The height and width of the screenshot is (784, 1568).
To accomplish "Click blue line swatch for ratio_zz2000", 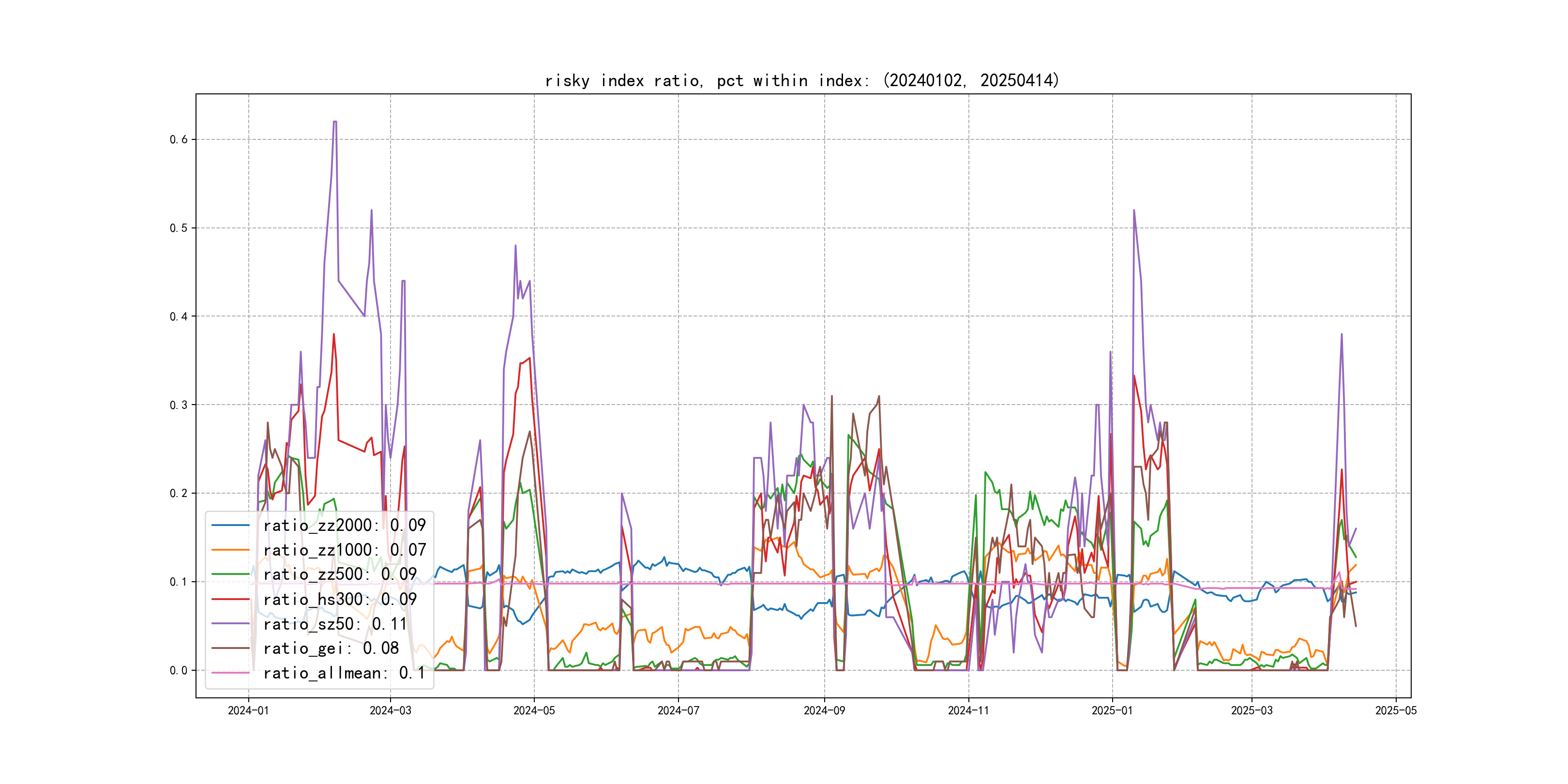I will point(231,525).
